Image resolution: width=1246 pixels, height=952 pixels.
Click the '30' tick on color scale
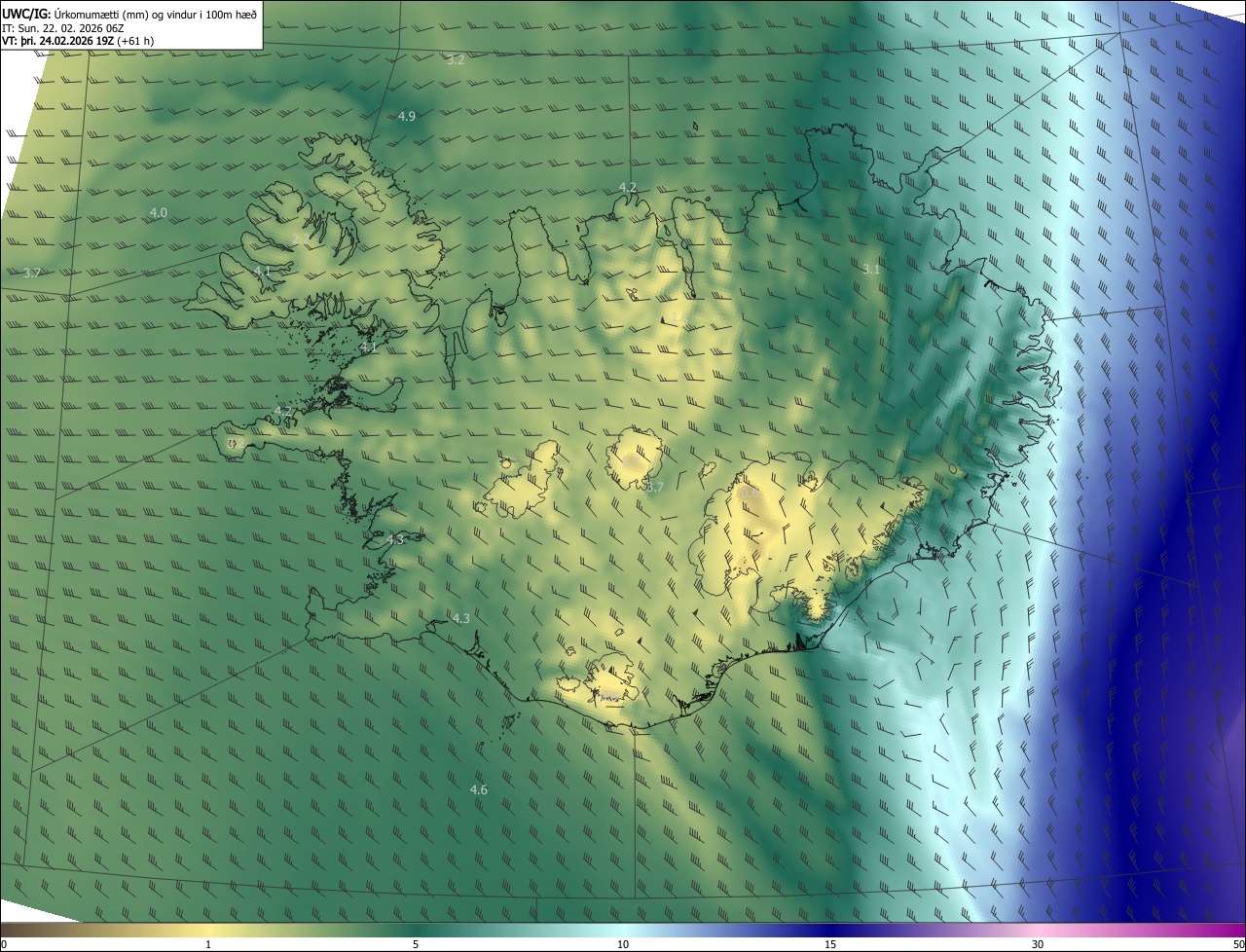coord(1038,944)
